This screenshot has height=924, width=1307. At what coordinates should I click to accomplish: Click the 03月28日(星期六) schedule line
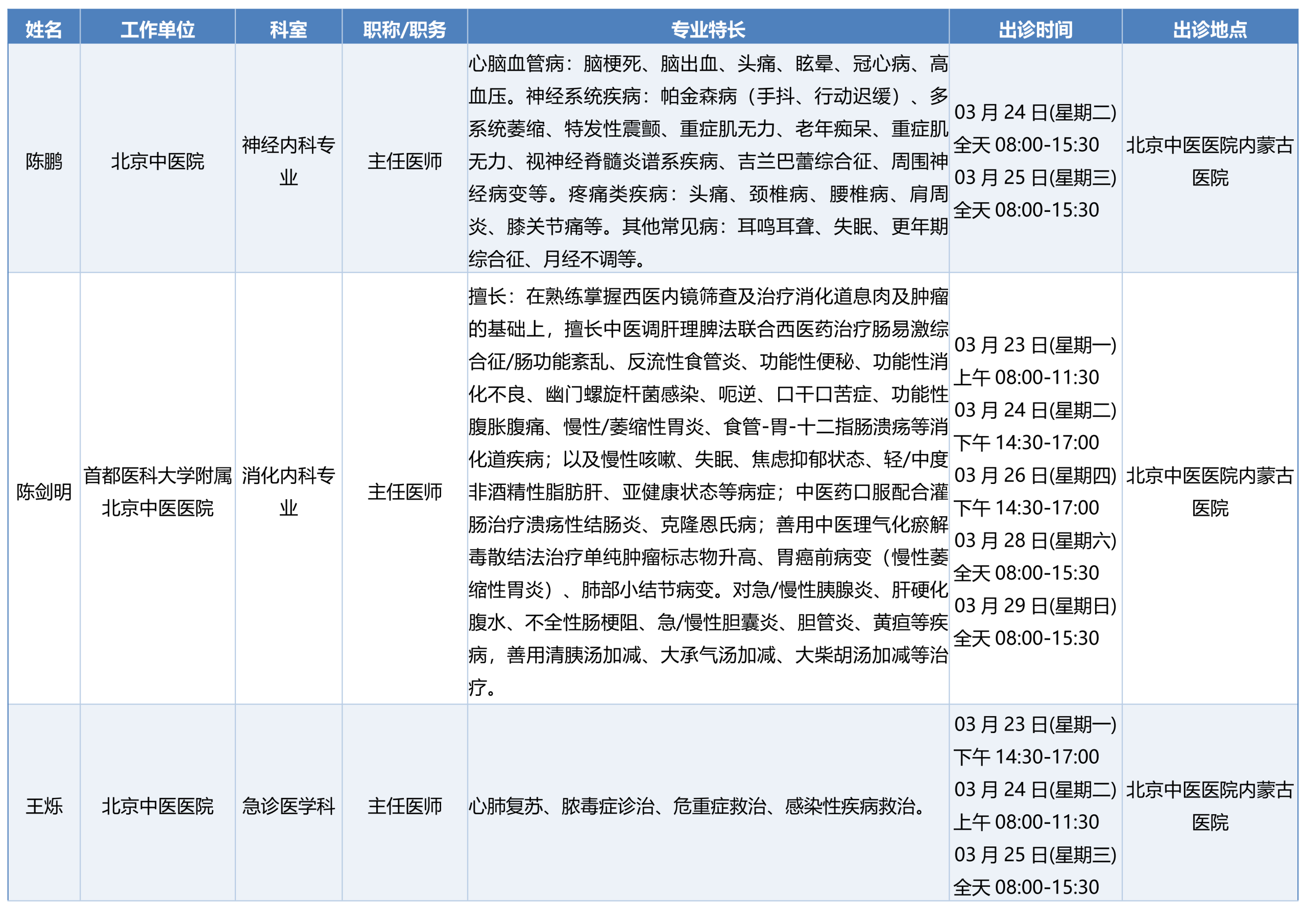pos(1034,540)
